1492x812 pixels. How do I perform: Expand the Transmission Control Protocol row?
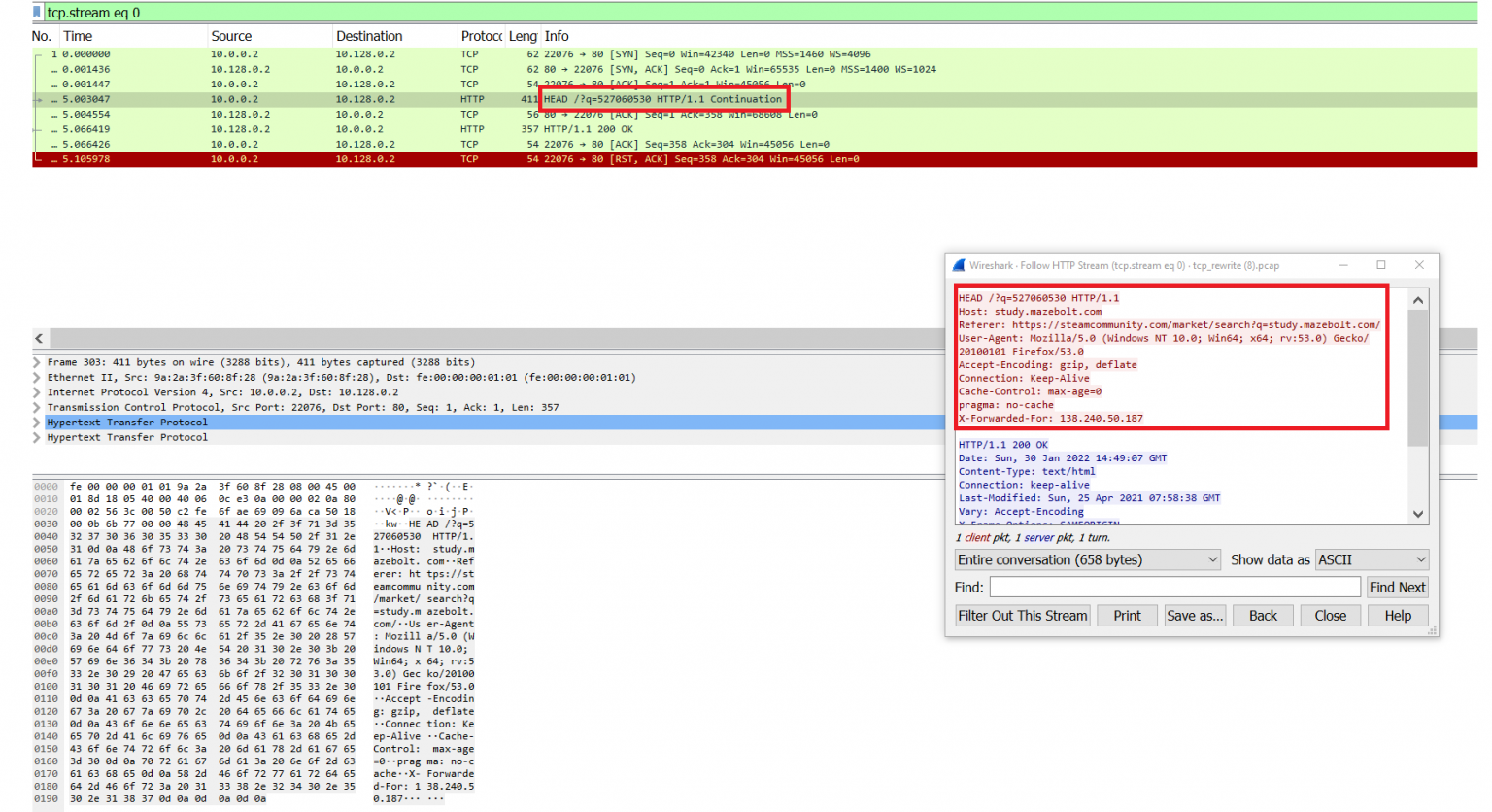point(38,408)
